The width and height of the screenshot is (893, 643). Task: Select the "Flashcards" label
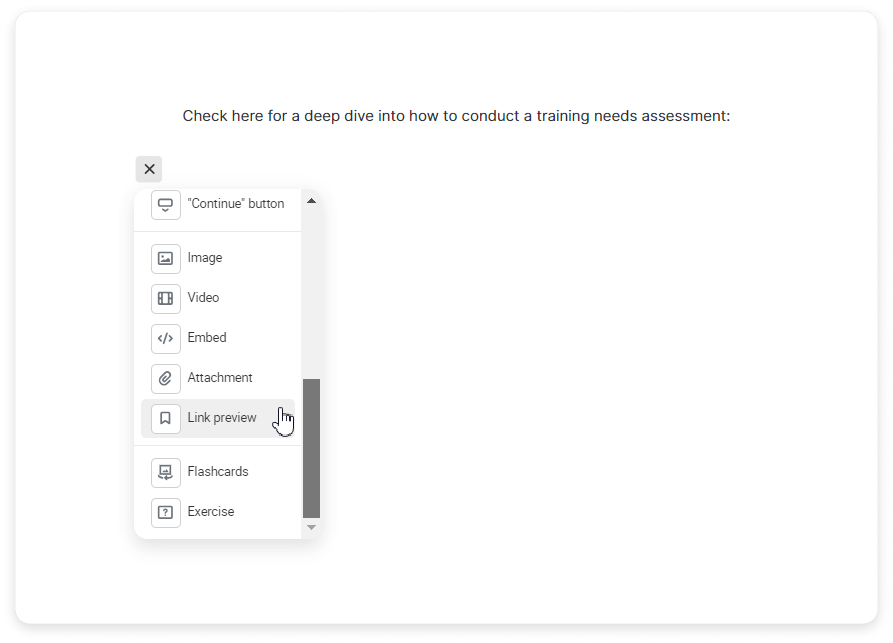218,472
